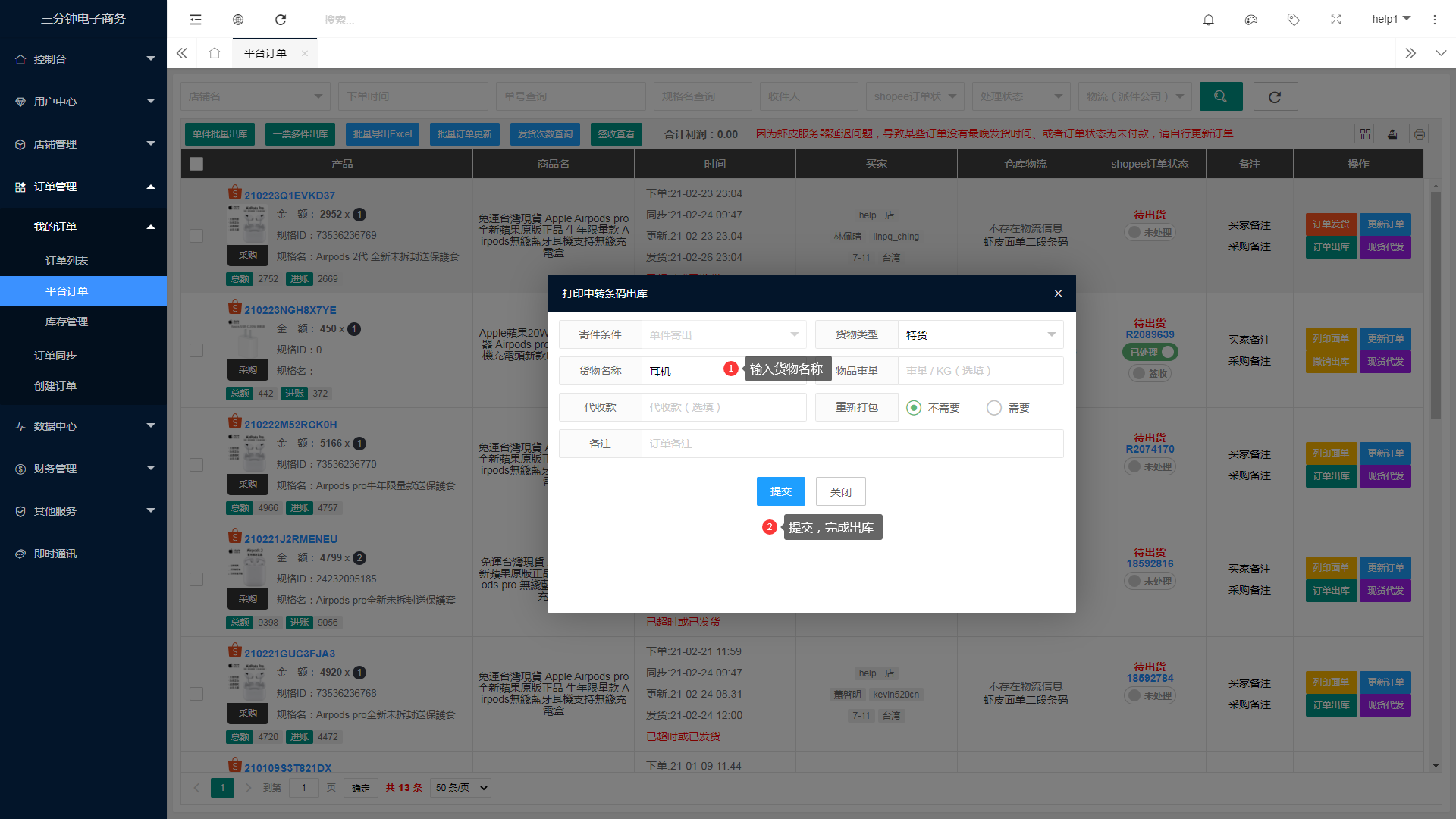Click the refresh icon in top bar

click(x=281, y=20)
